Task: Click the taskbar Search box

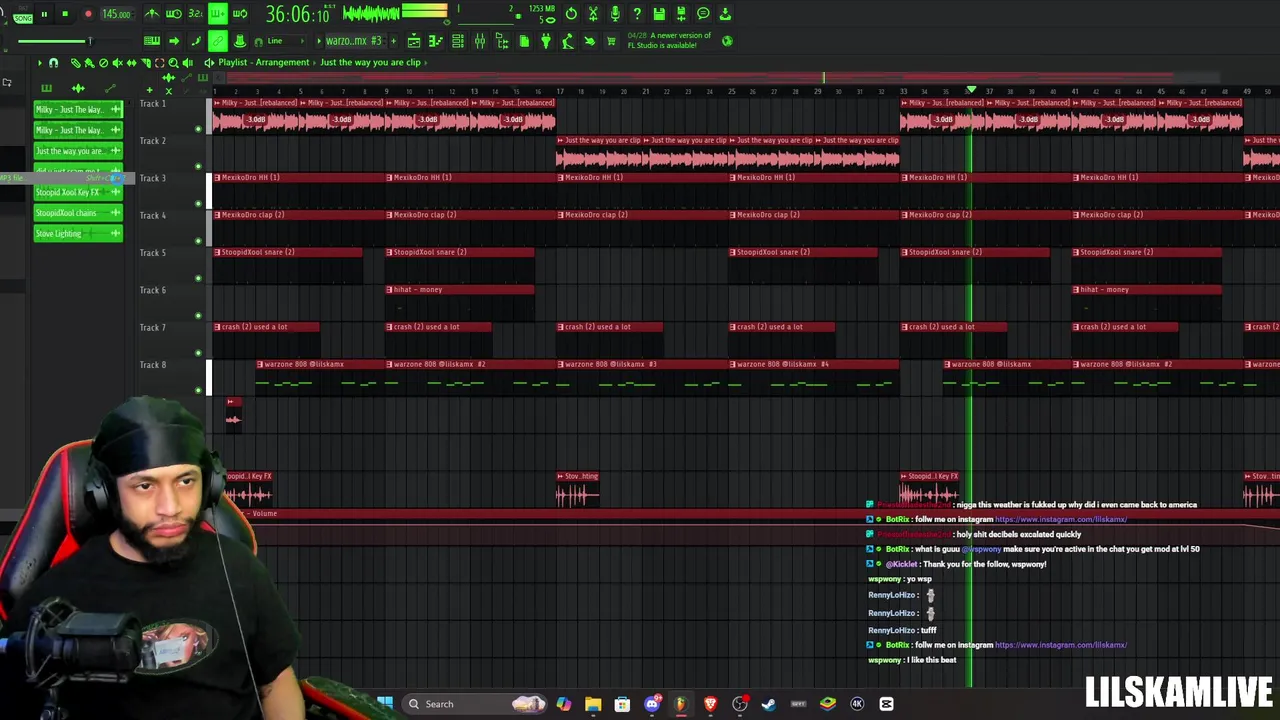Action: click(475, 704)
